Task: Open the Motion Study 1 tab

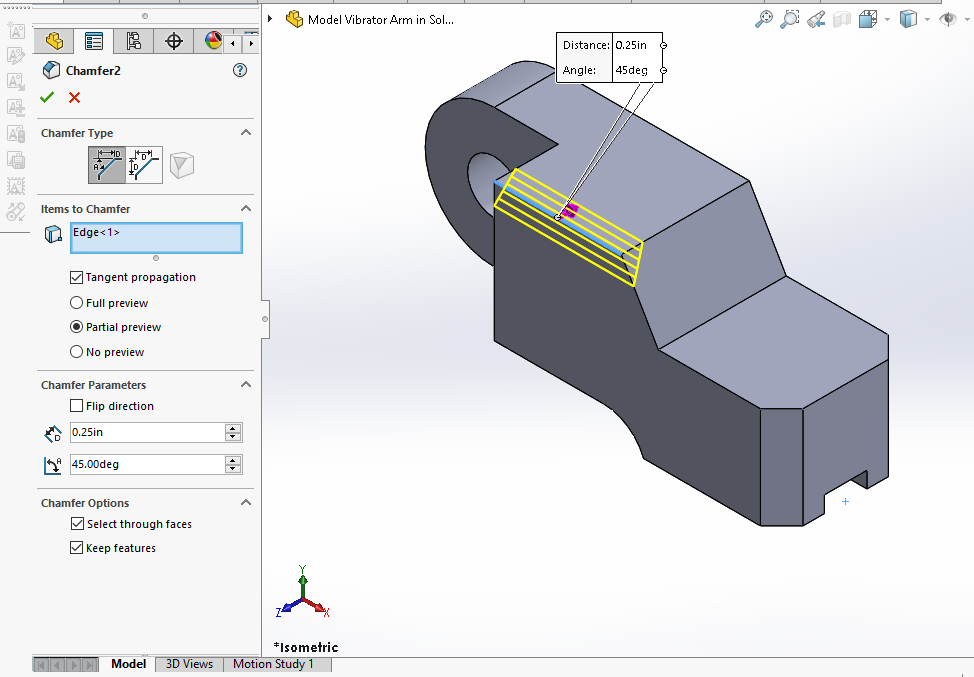Action: [273, 664]
